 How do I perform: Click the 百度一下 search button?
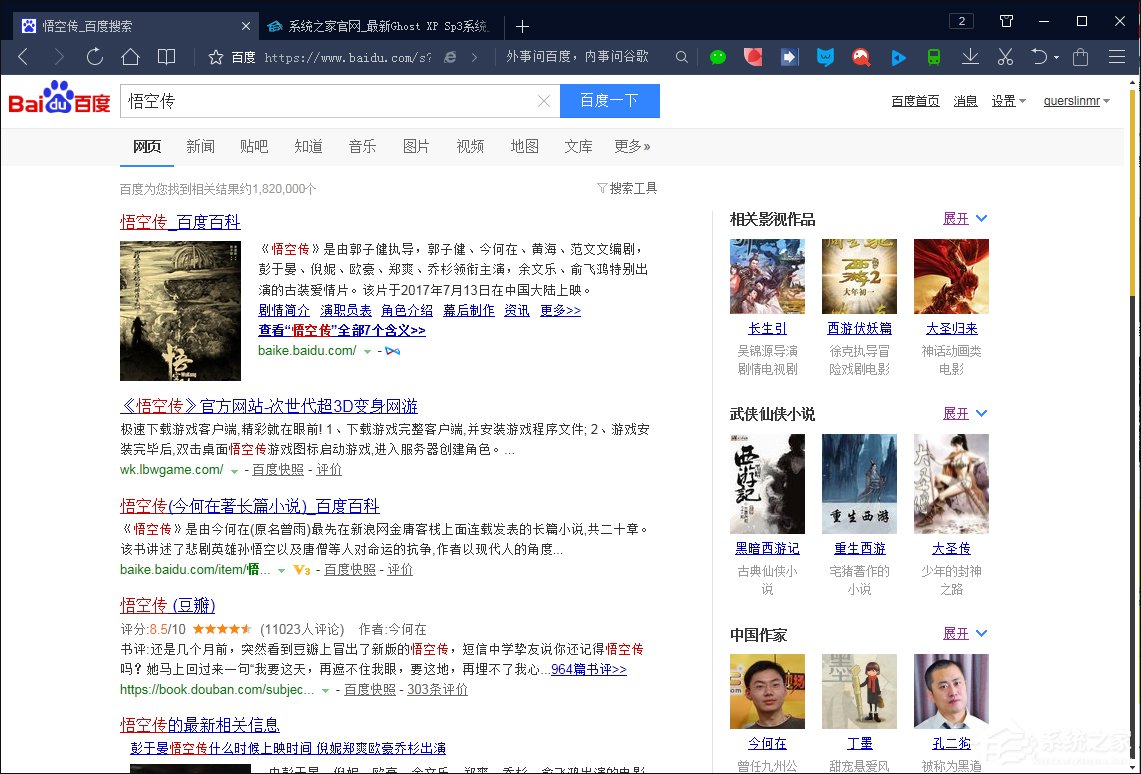610,101
